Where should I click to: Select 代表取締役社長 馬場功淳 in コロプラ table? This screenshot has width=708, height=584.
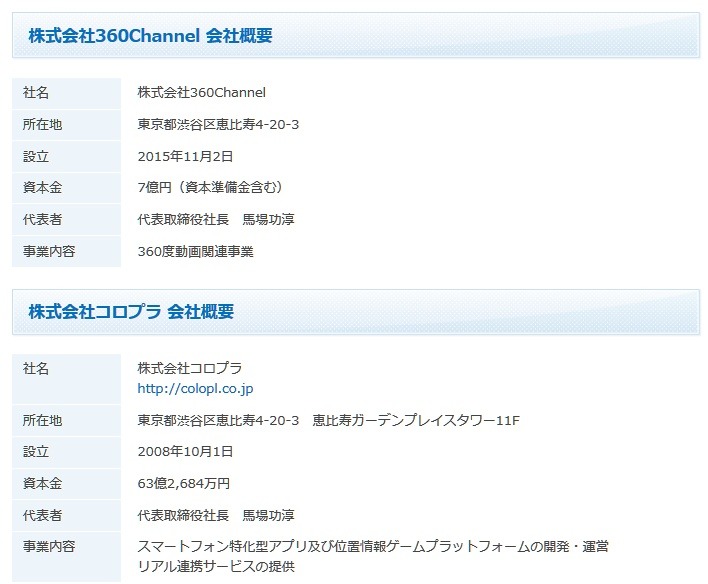point(216,515)
